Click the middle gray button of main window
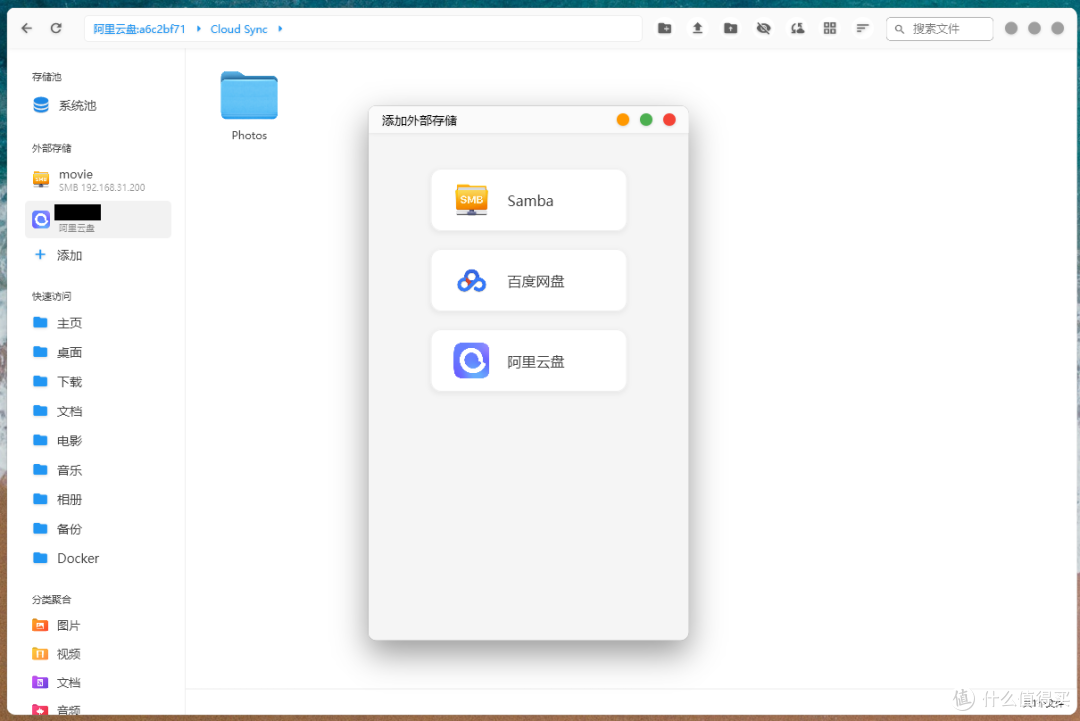The height and width of the screenshot is (721, 1080). click(1034, 28)
